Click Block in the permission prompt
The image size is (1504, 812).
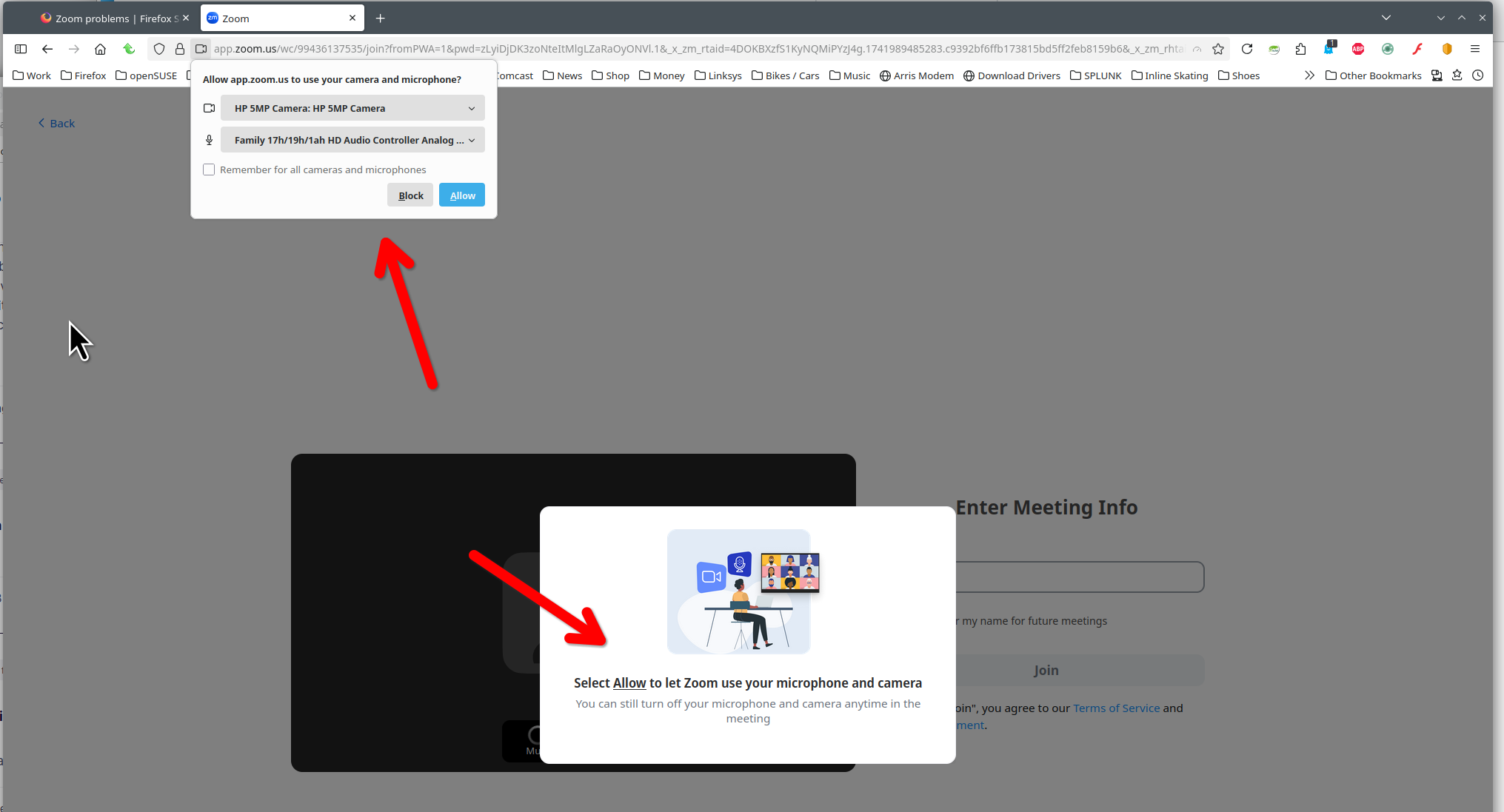(x=410, y=195)
